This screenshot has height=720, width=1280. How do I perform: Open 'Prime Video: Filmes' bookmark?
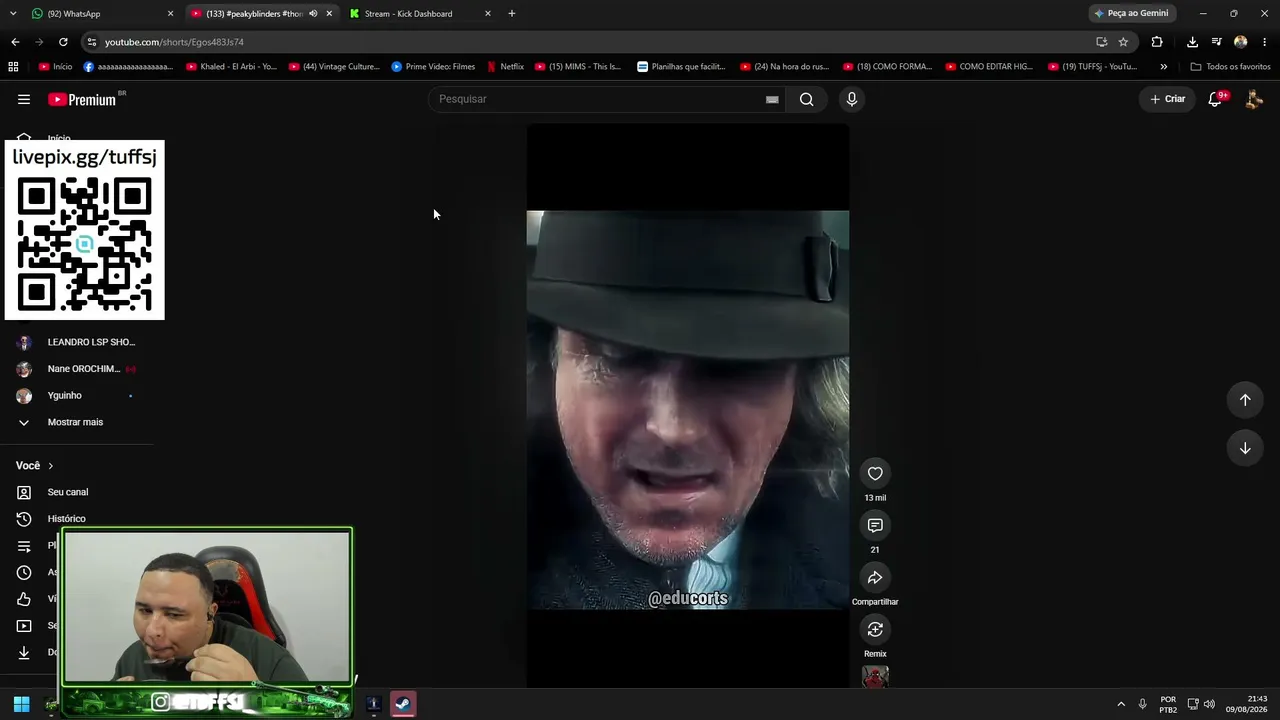434,67
